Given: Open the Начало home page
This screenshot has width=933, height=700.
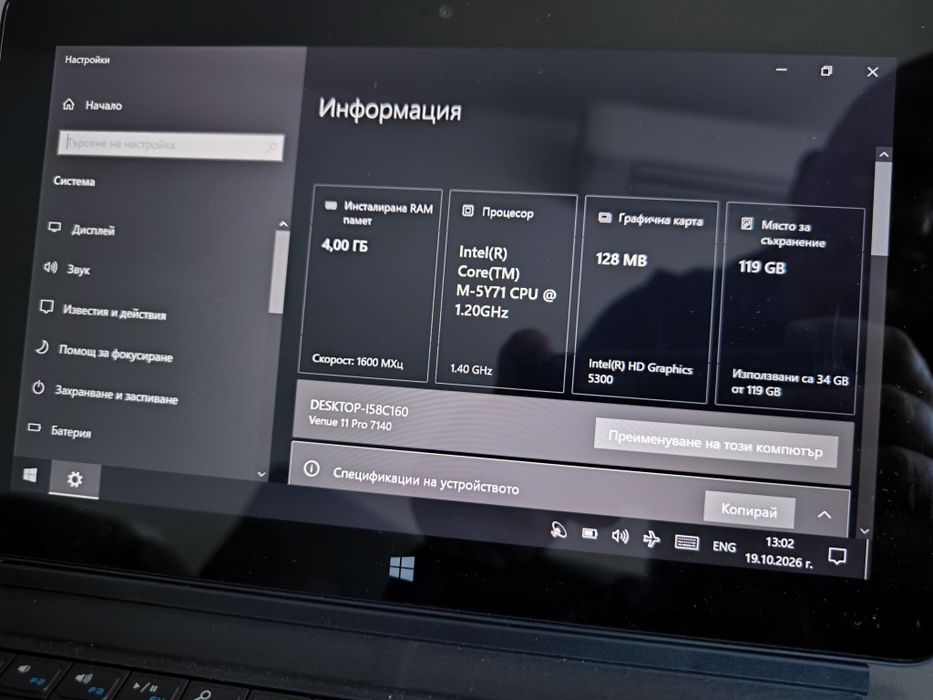Looking at the screenshot, I should coord(93,105).
